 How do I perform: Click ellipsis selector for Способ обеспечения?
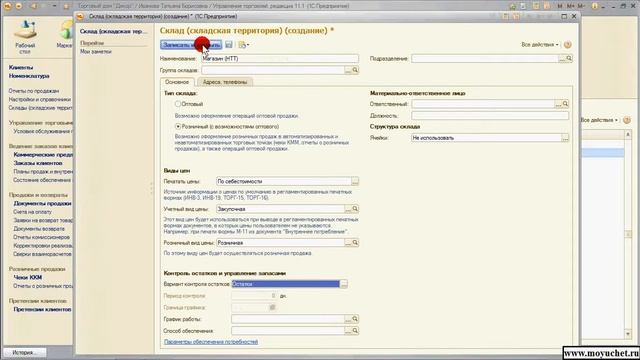[348, 331]
